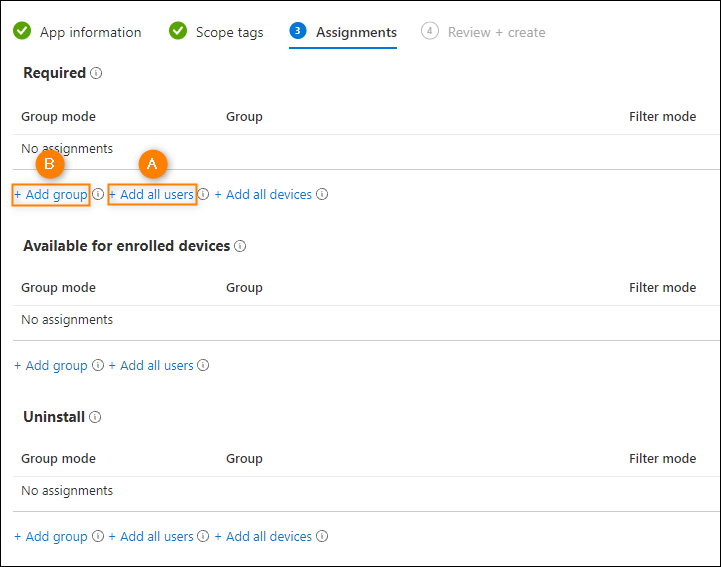Open the Review + create tab
The height and width of the screenshot is (567, 721).
click(497, 32)
